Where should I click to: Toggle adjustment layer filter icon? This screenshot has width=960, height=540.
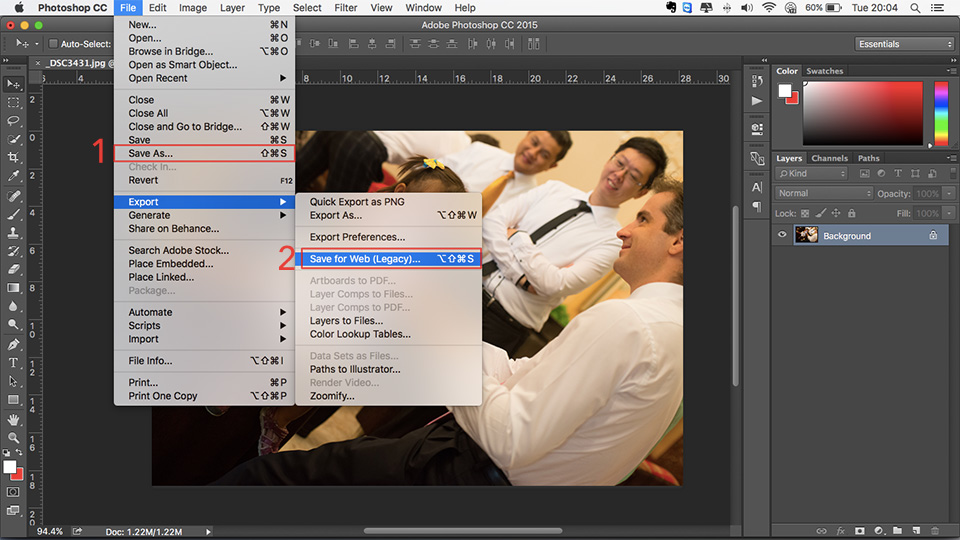[881, 174]
